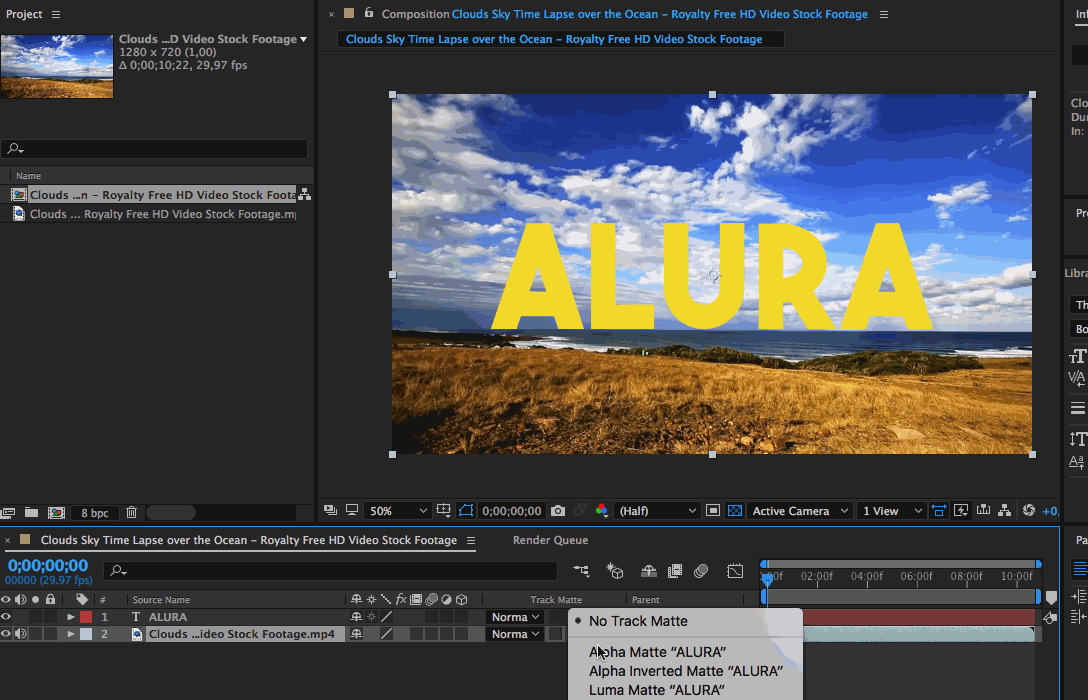Screen dimensions: 1088x700
Task: Toggle mask and shape path visibility
Action: (466, 511)
